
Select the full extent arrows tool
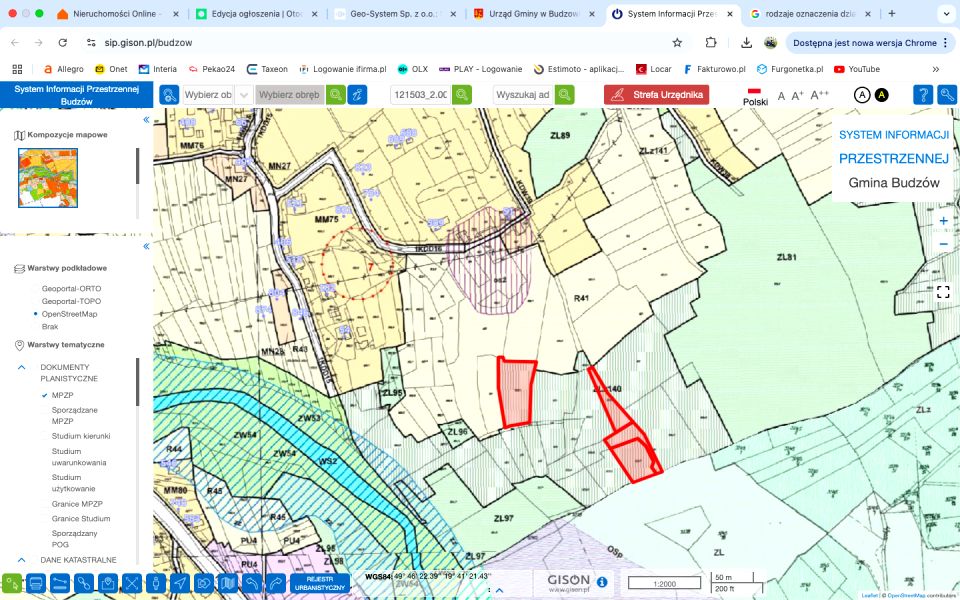pos(131,583)
